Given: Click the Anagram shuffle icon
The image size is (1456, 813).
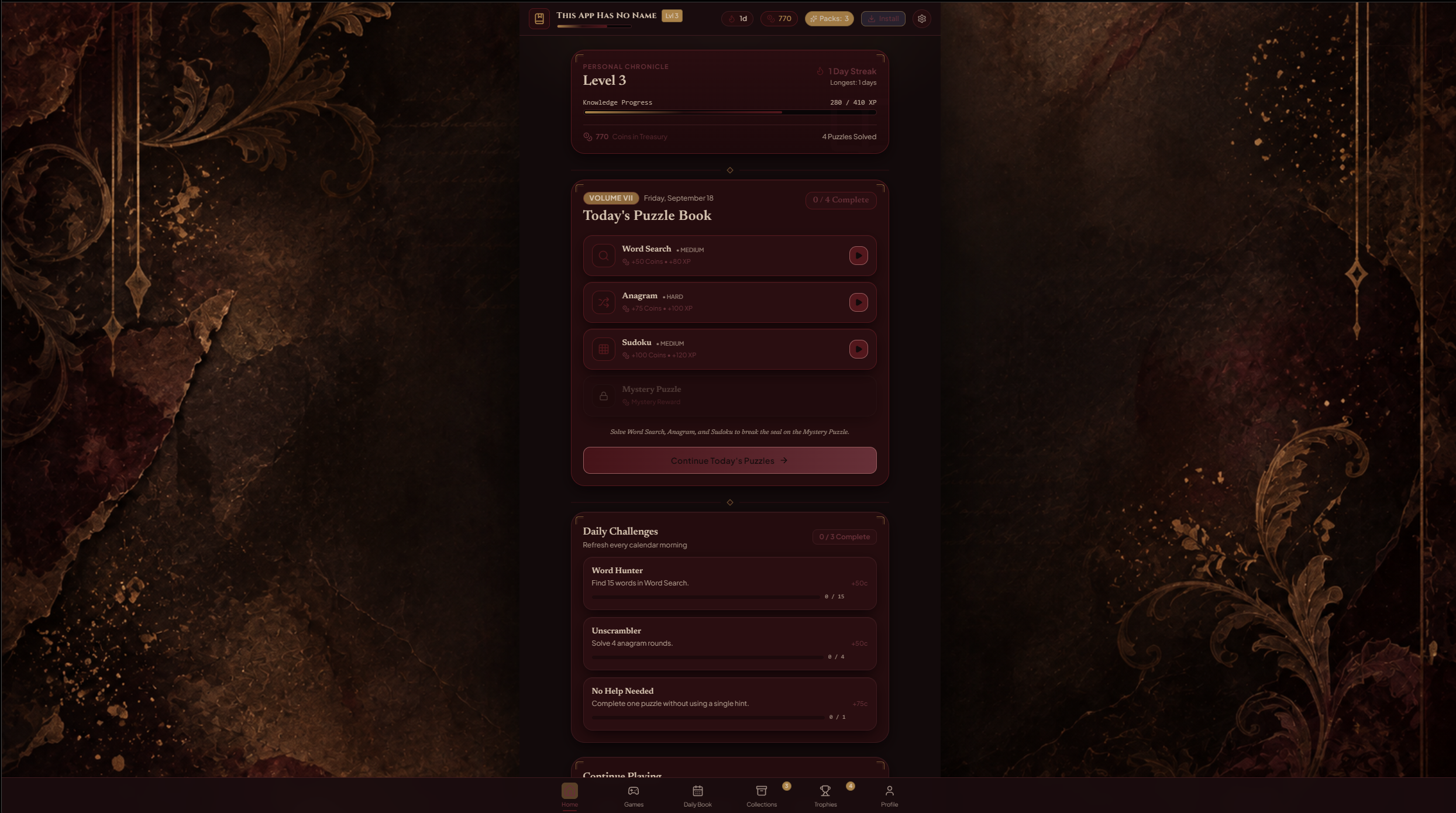Looking at the screenshot, I should pos(603,302).
